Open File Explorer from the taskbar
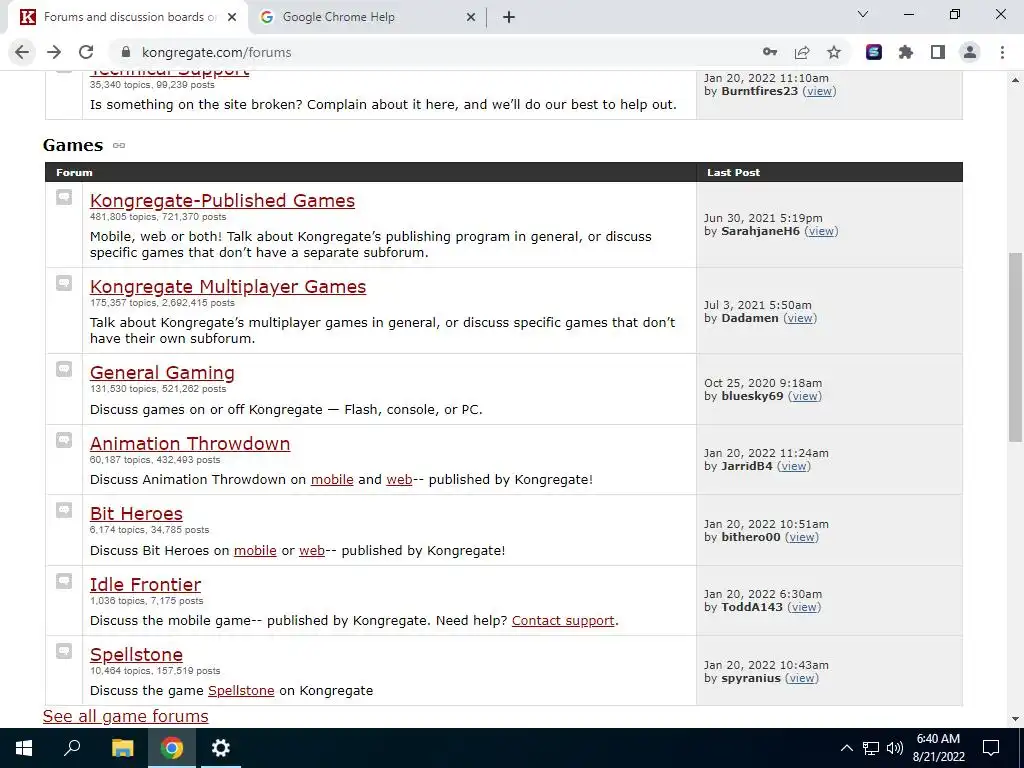 (x=122, y=748)
